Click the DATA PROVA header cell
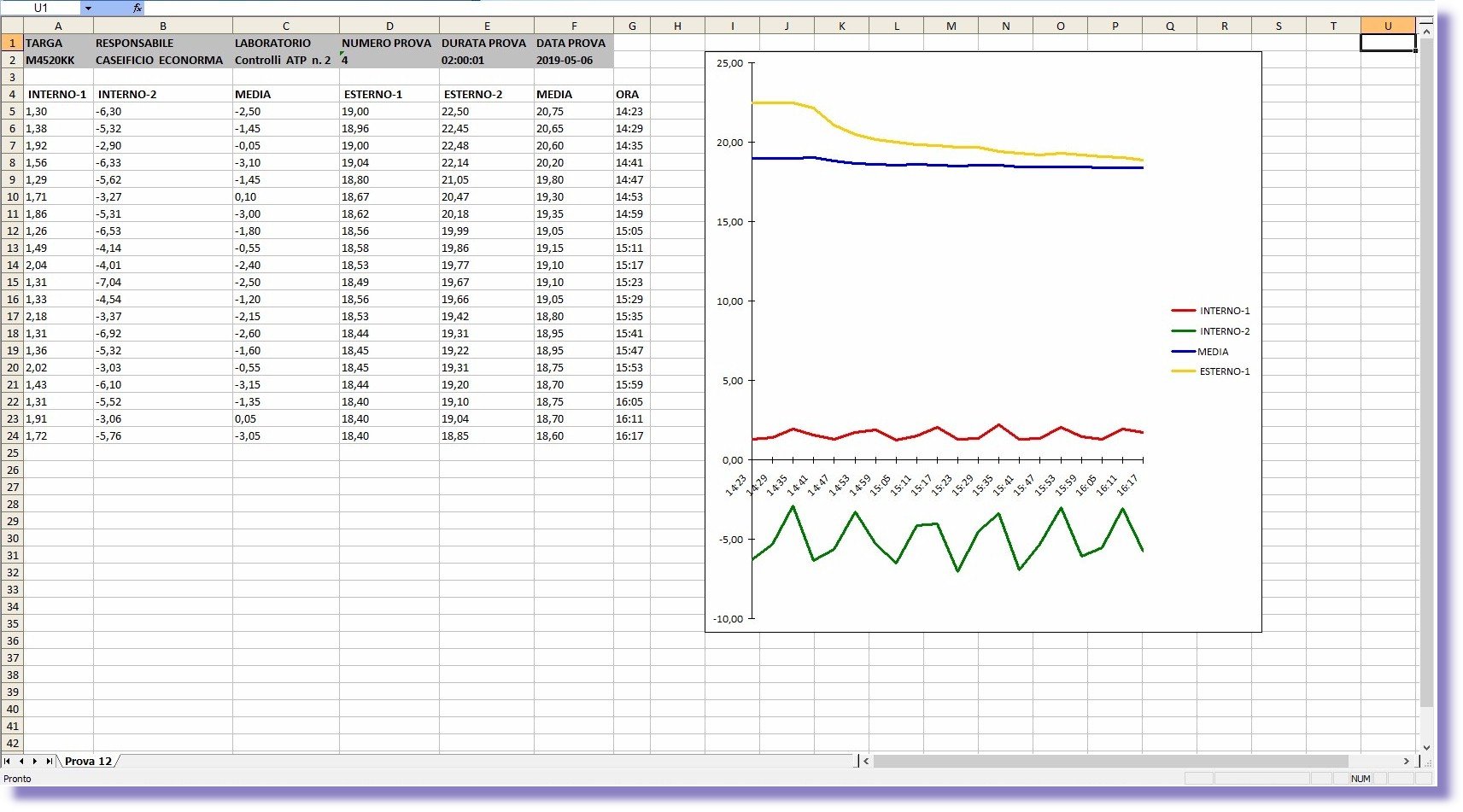 click(x=573, y=43)
